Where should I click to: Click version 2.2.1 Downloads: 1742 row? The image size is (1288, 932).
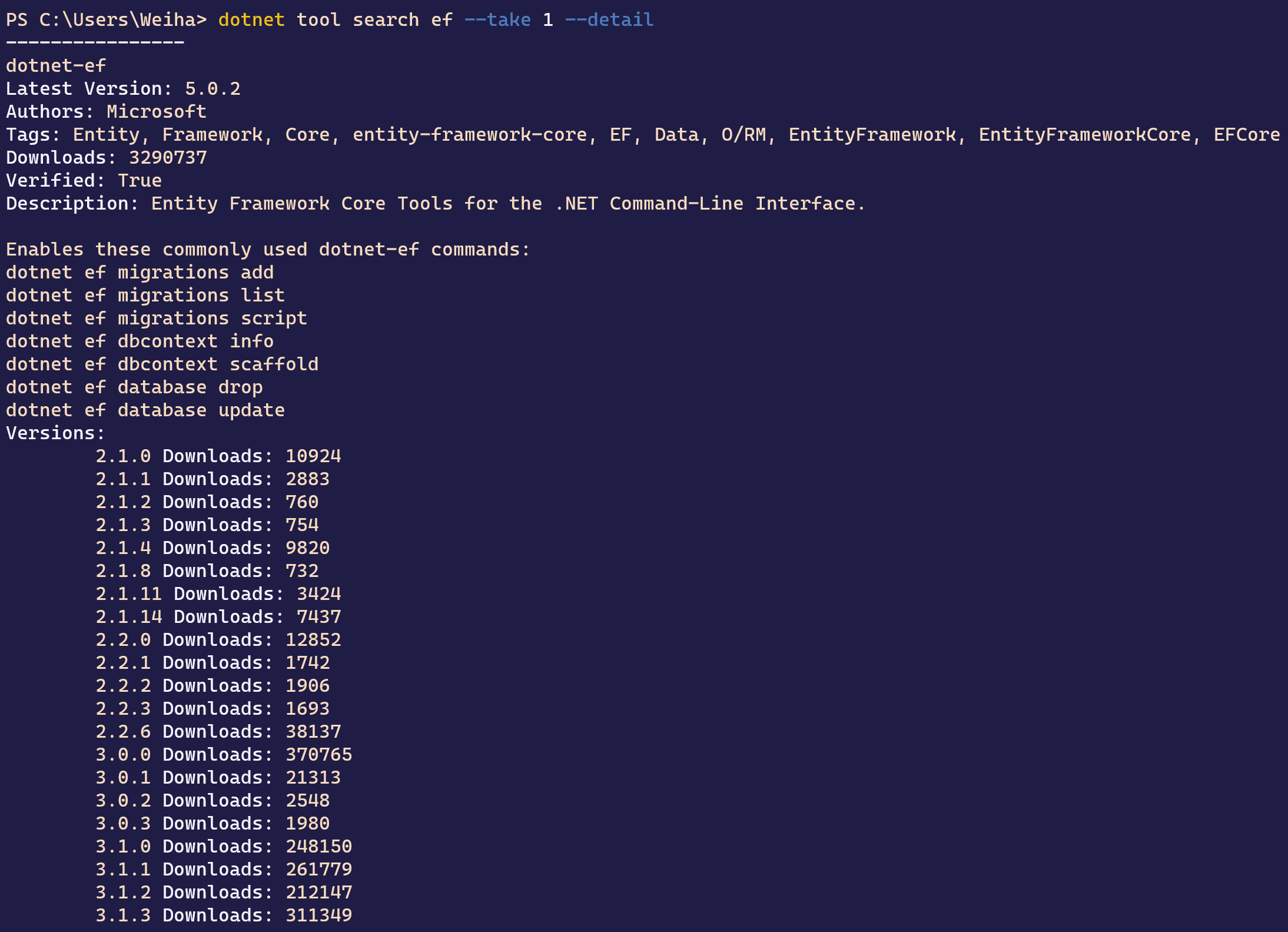213,662
